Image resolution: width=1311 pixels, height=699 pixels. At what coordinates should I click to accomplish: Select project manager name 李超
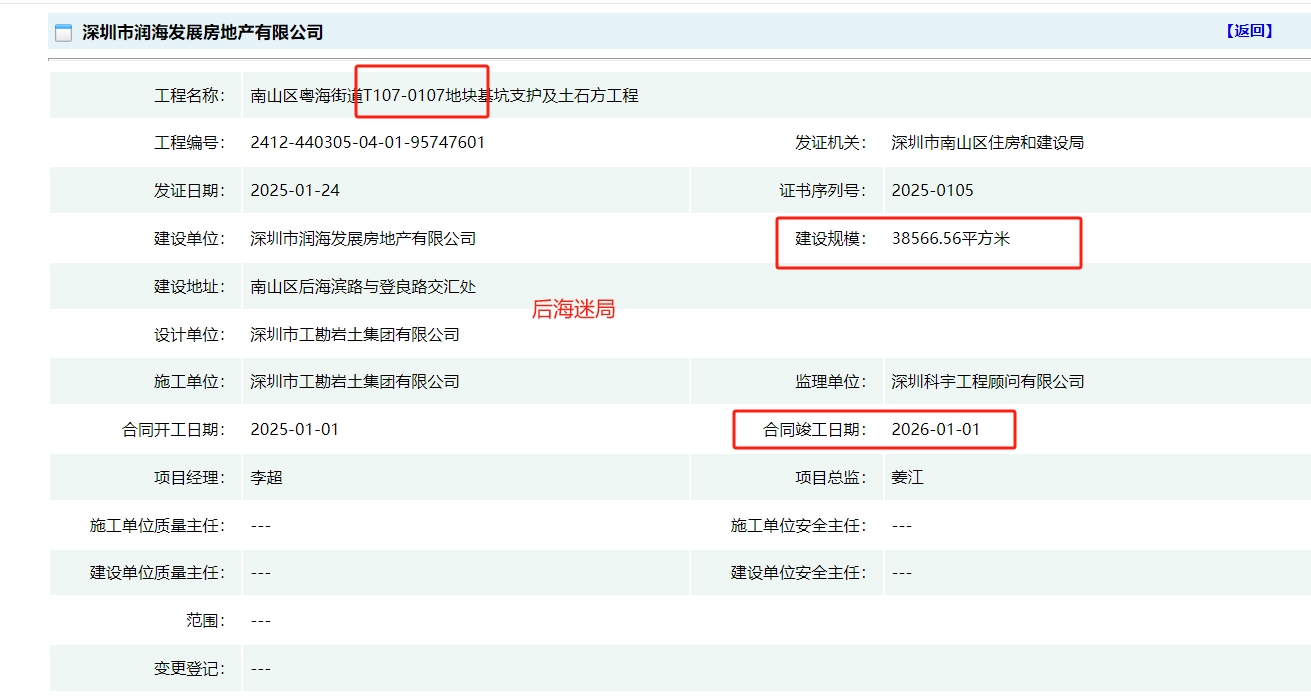[266, 478]
